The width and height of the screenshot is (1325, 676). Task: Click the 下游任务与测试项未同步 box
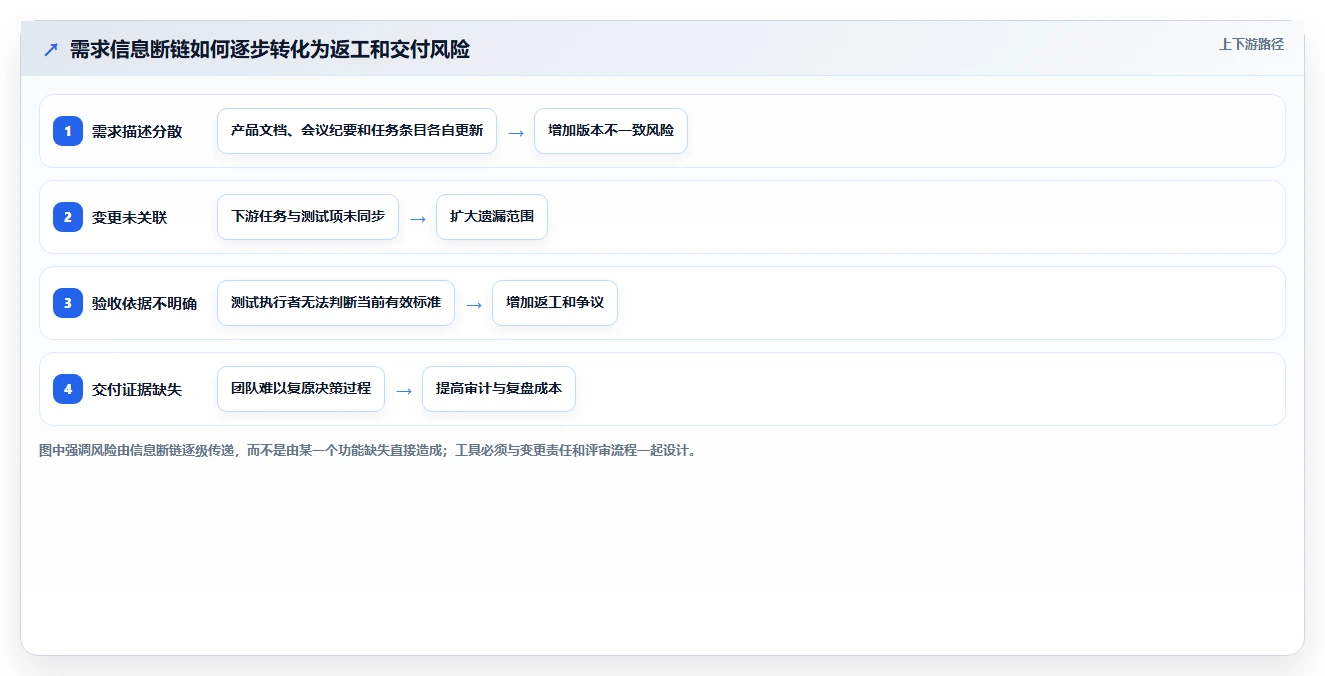[x=308, y=217]
